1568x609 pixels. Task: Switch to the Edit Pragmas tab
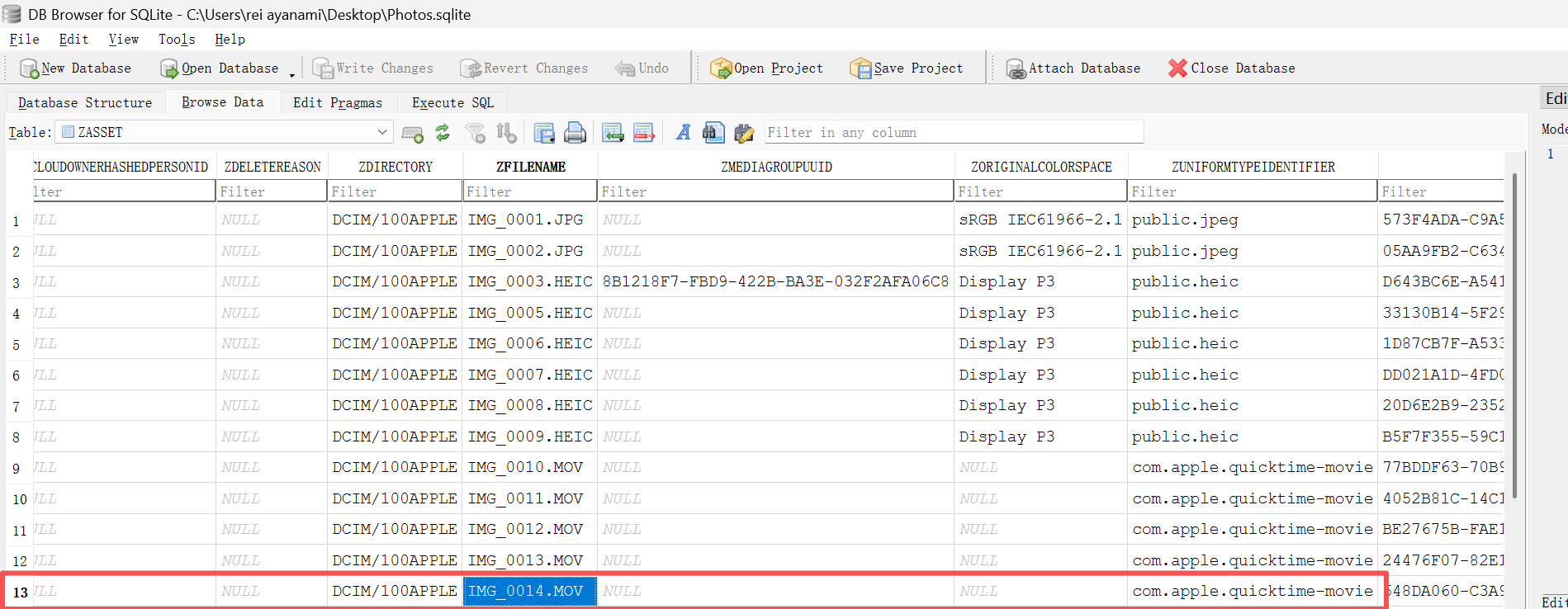[338, 102]
